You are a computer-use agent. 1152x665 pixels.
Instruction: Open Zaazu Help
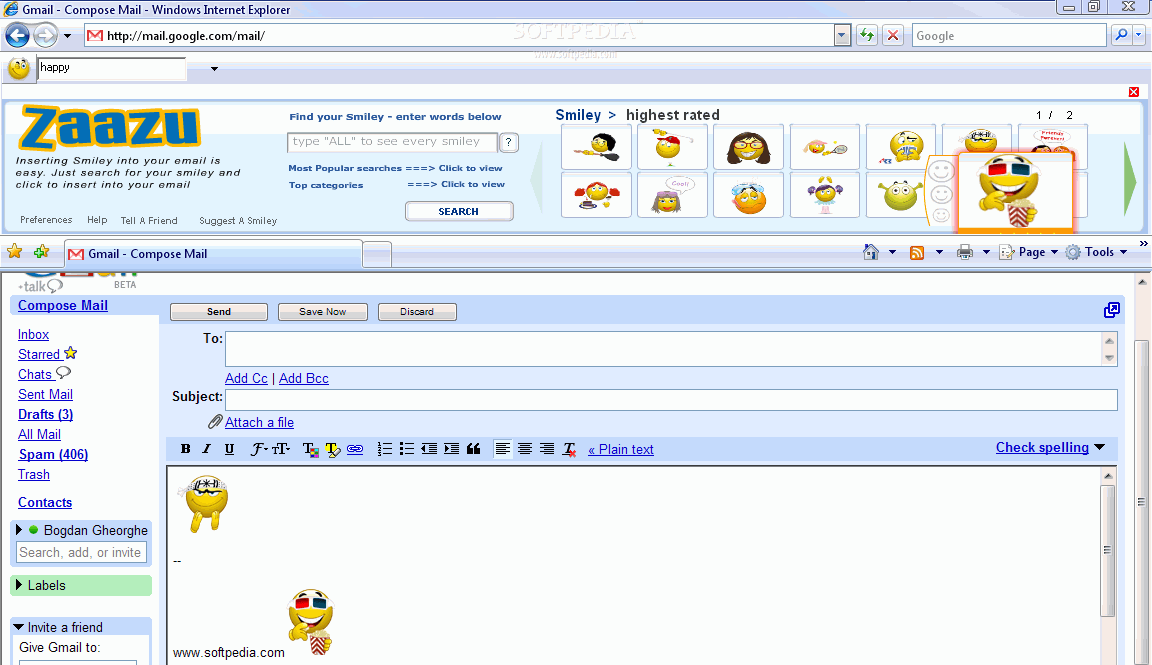(97, 220)
